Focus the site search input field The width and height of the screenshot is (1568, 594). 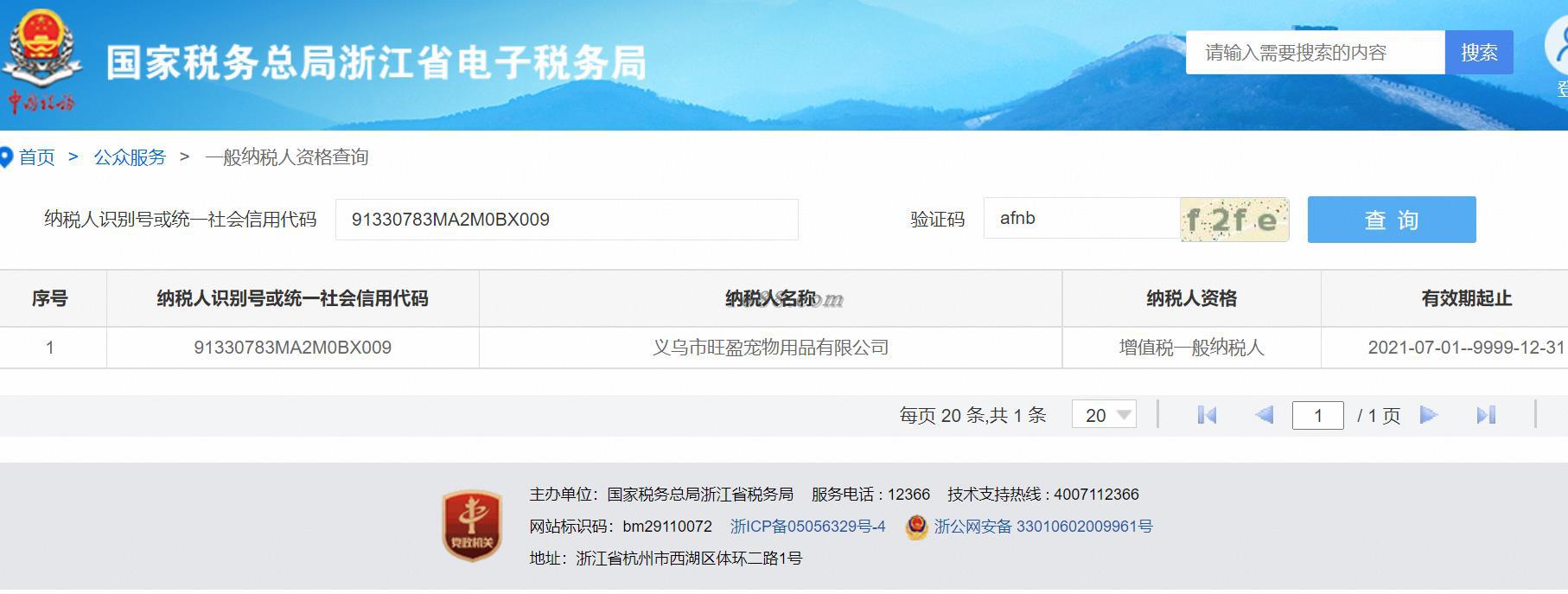pos(1315,53)
